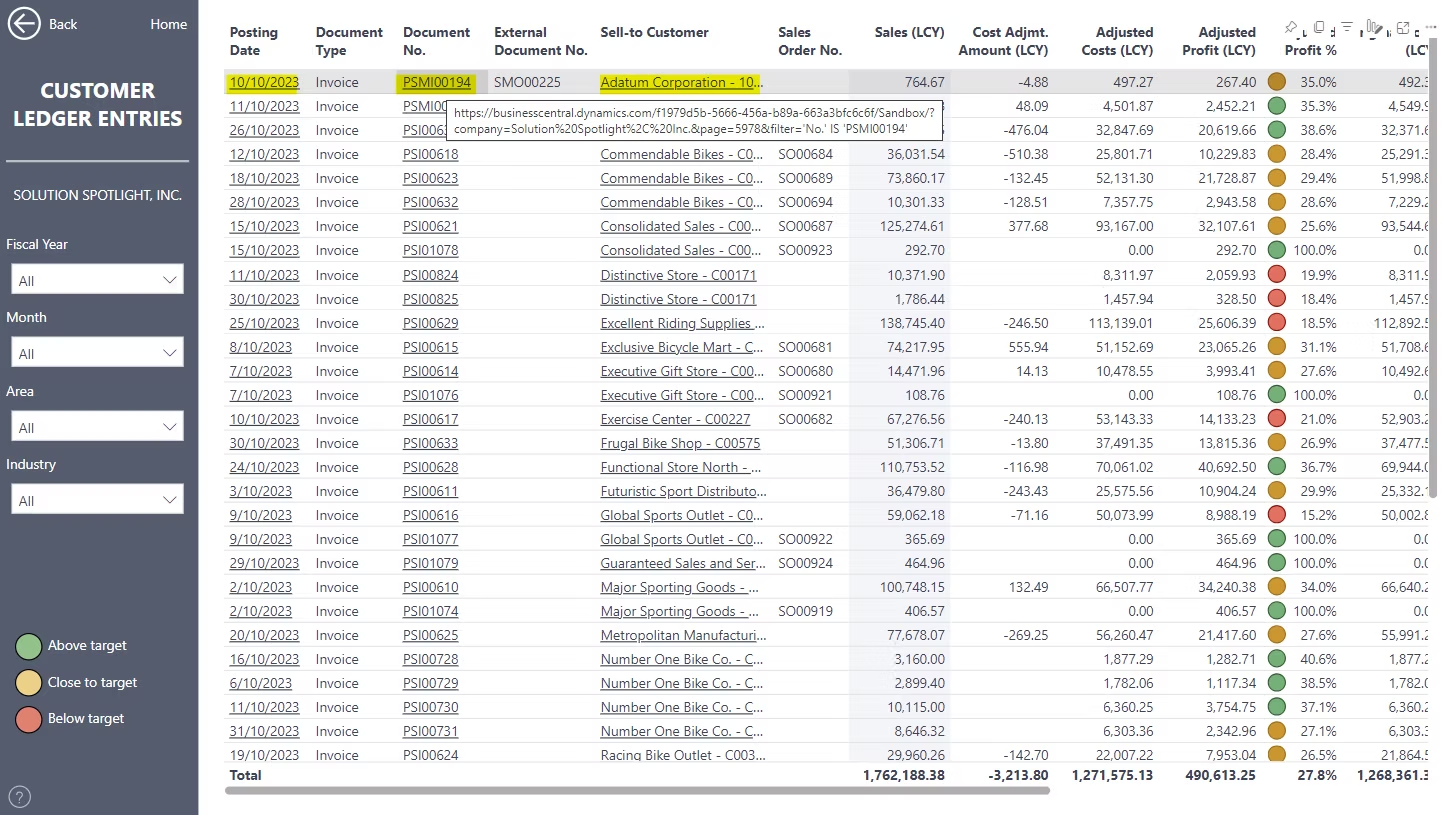Select total sales 1,762,188.38
Screen dimensions: 1454x815
904,775
